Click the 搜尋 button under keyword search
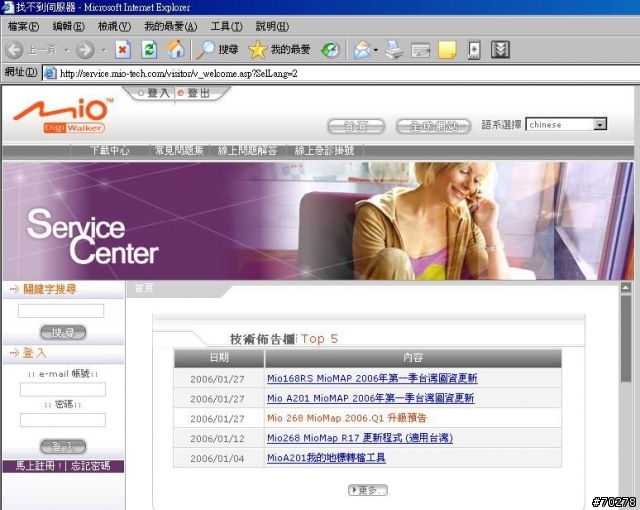 click(63, 333)
